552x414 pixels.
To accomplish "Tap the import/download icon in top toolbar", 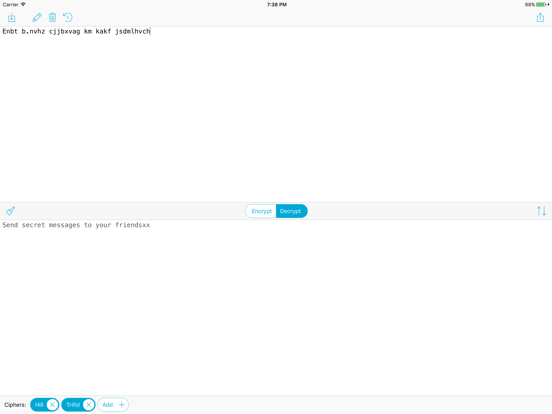I will tap(12, 18).
